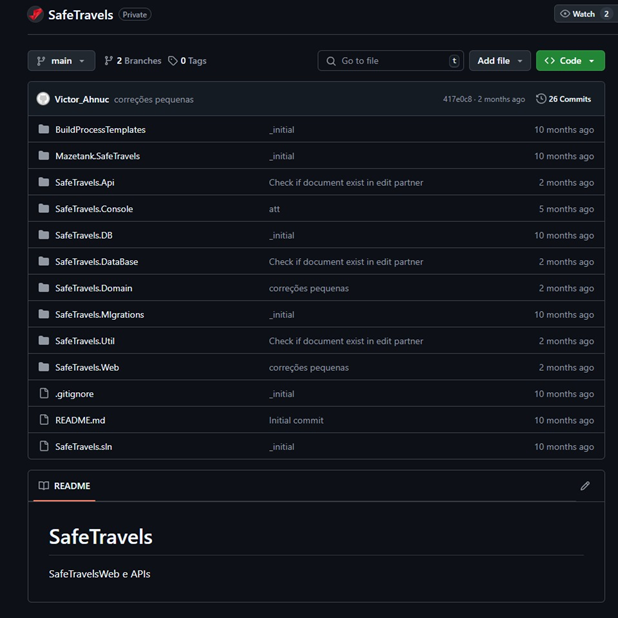This screenshot has width=618, height=618.
Task: Click the folder icon beside BuildProcessTemplates
Action: coord(44,130)
